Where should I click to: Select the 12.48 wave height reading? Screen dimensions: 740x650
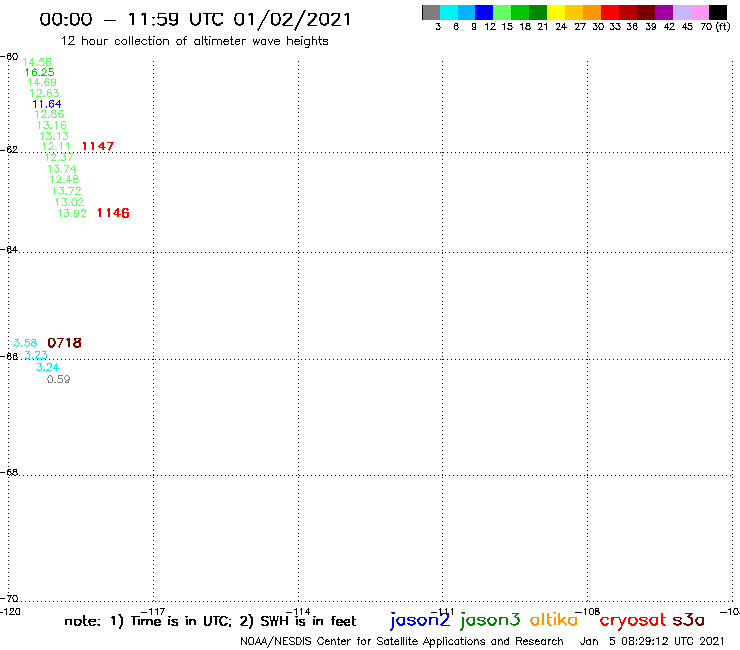[64, 179]
